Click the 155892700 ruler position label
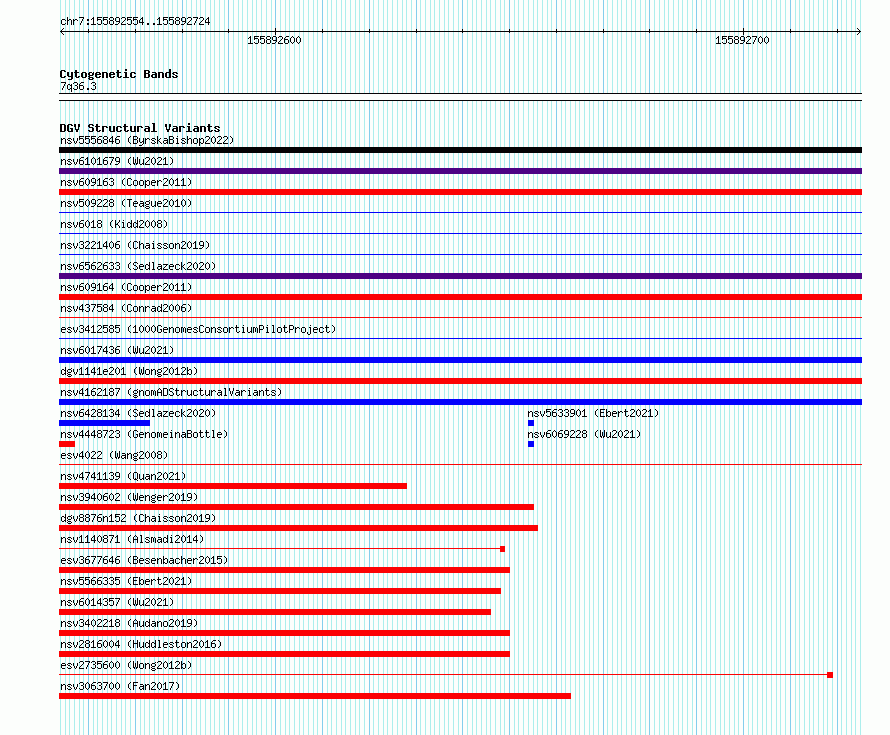This screenshot has width=890, height=735. point(742,40)
